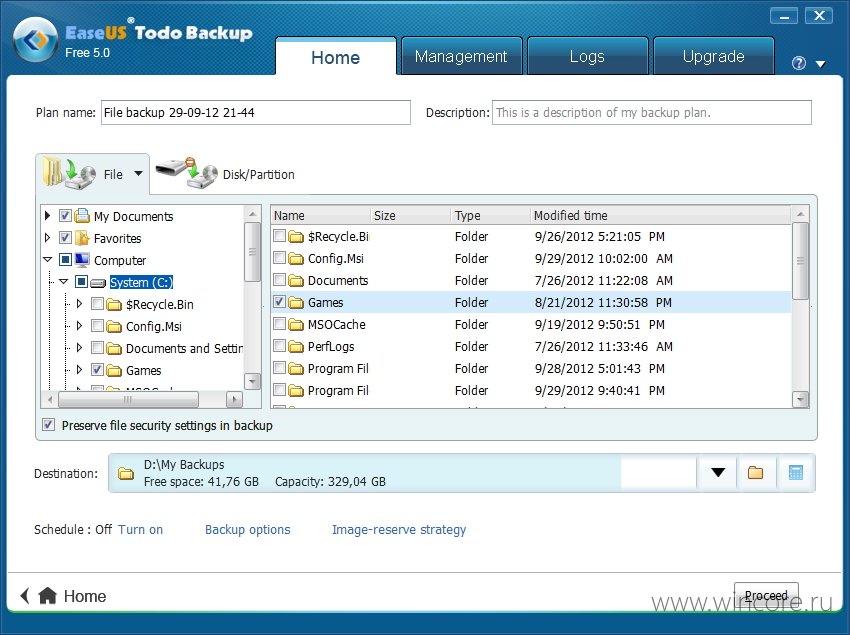Expand the My Documents tree node
850x635 pixels.
[x=47, y=216]
